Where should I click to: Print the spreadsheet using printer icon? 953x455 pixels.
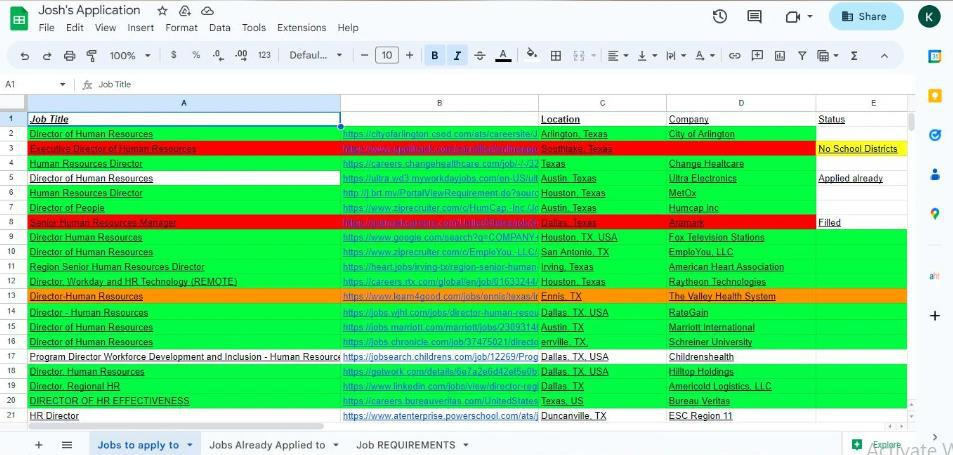coord(69,56)
